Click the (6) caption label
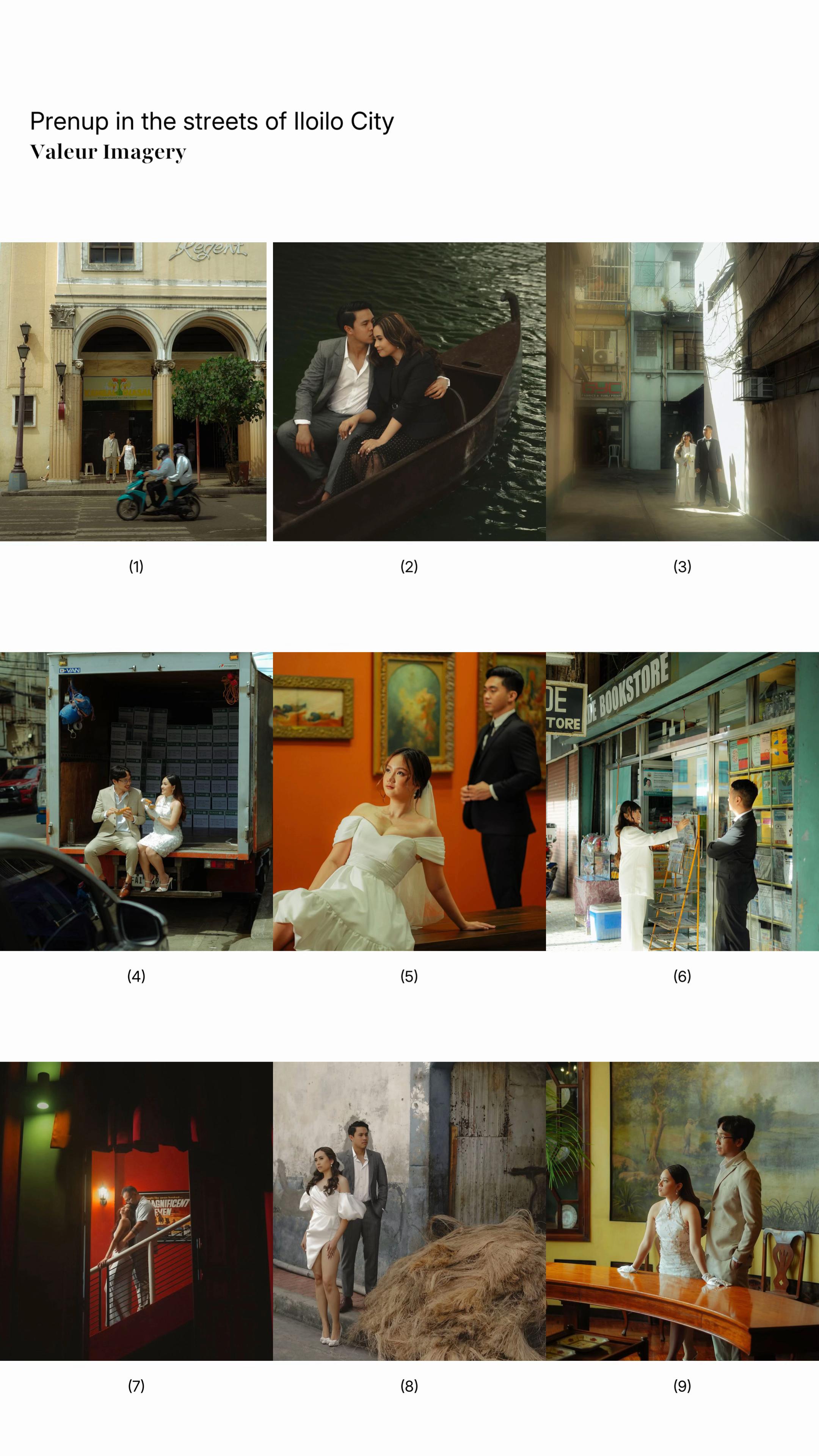The width and height of the screenshot is (819, 1456). (682, 976)
